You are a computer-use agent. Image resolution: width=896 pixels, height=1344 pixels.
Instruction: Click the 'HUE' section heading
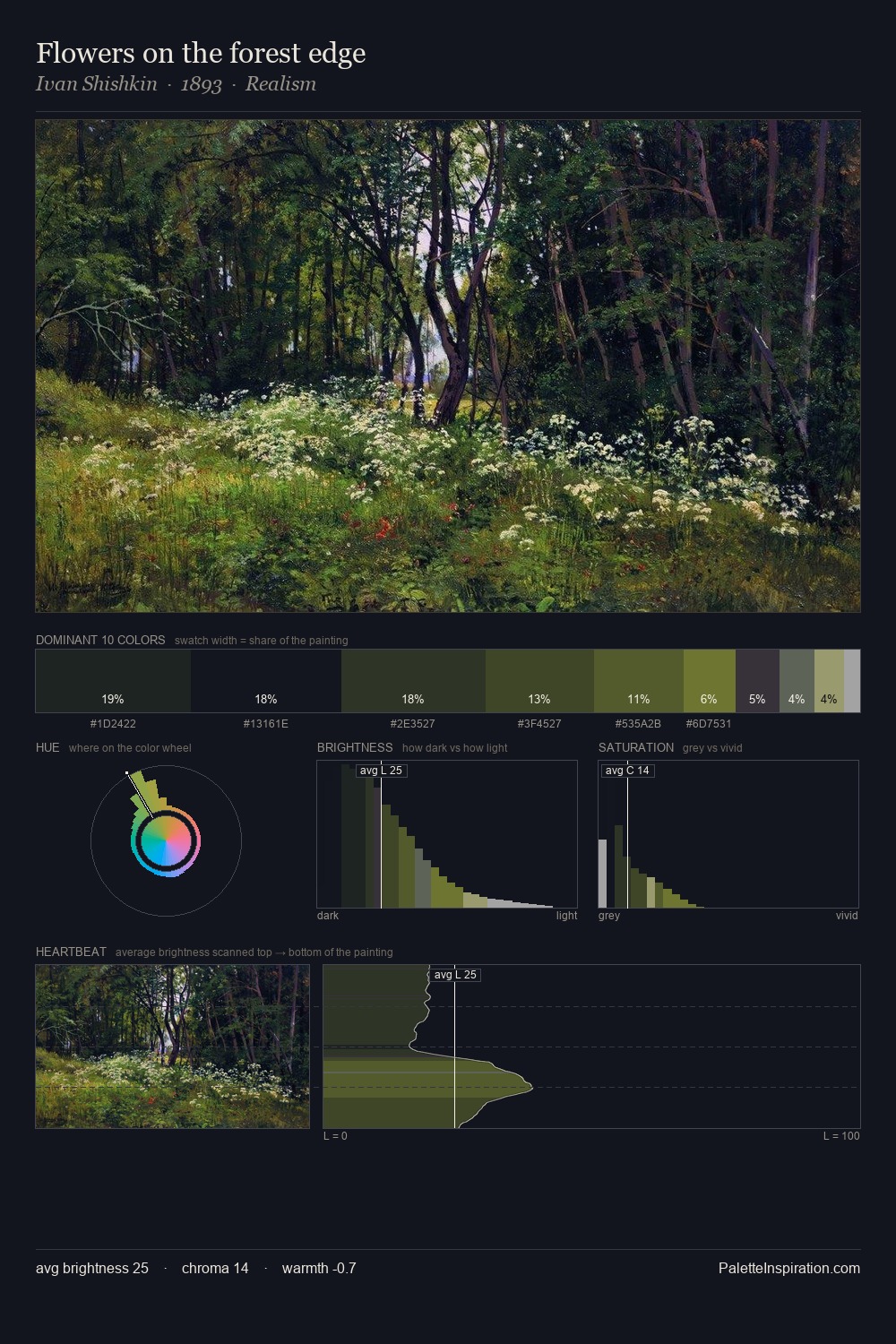pos(47,747)
